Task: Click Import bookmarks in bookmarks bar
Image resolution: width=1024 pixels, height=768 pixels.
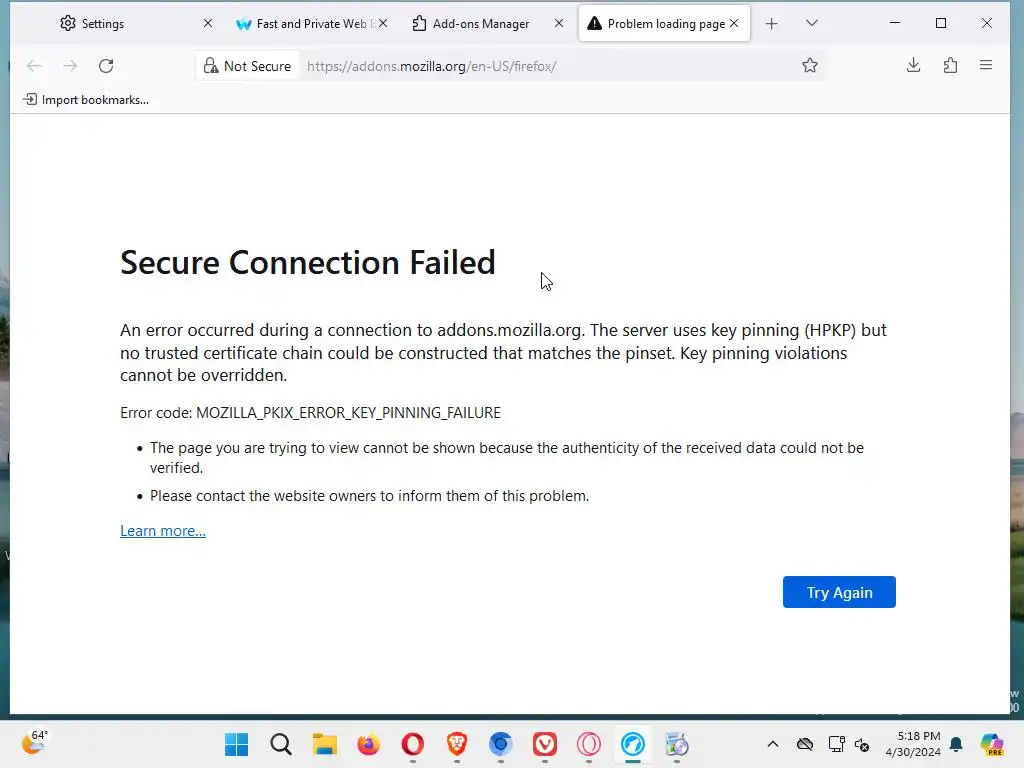Action: [x=86, y=100]
